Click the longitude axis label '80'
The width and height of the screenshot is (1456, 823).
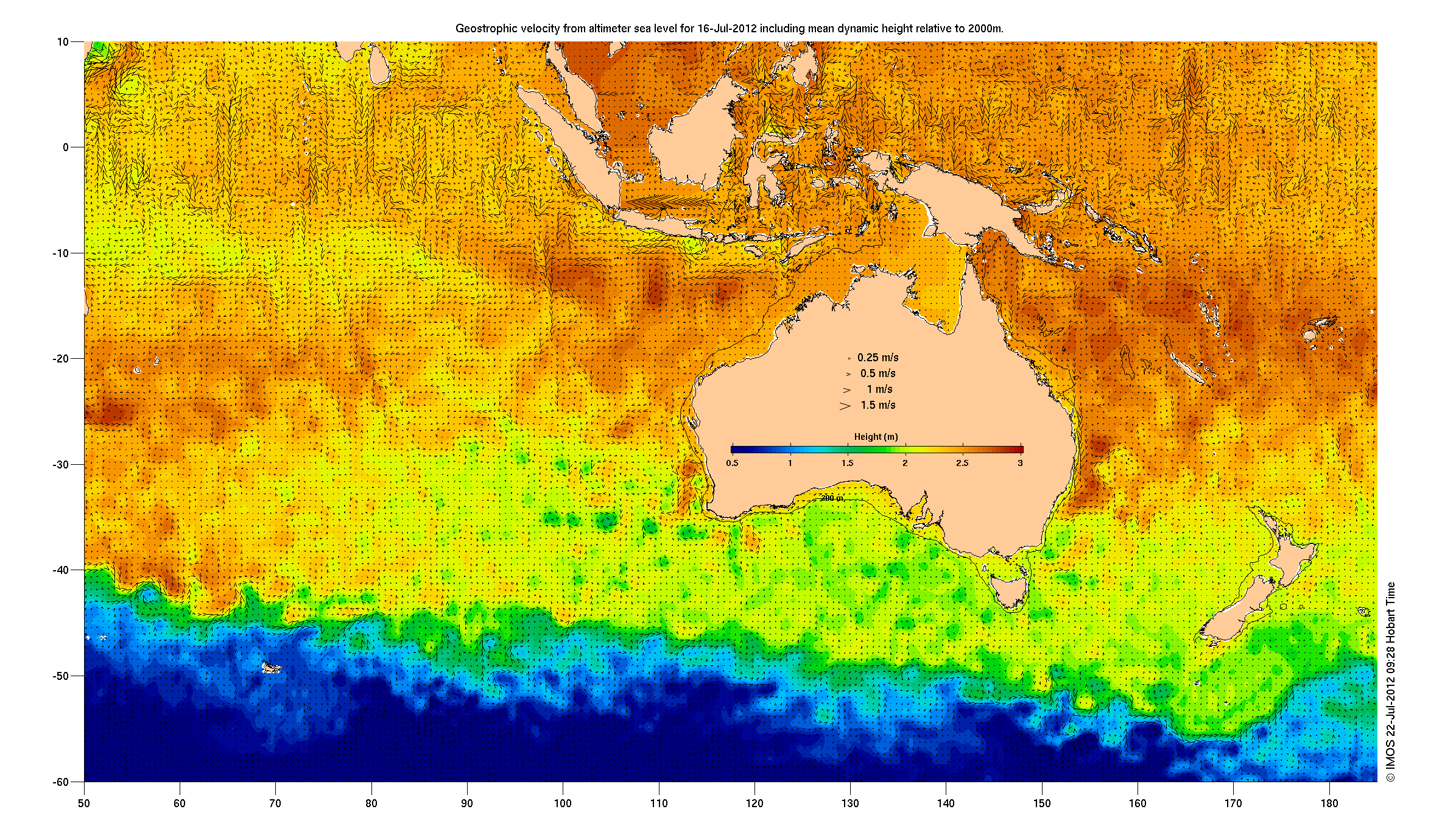[x=371, y=804]
